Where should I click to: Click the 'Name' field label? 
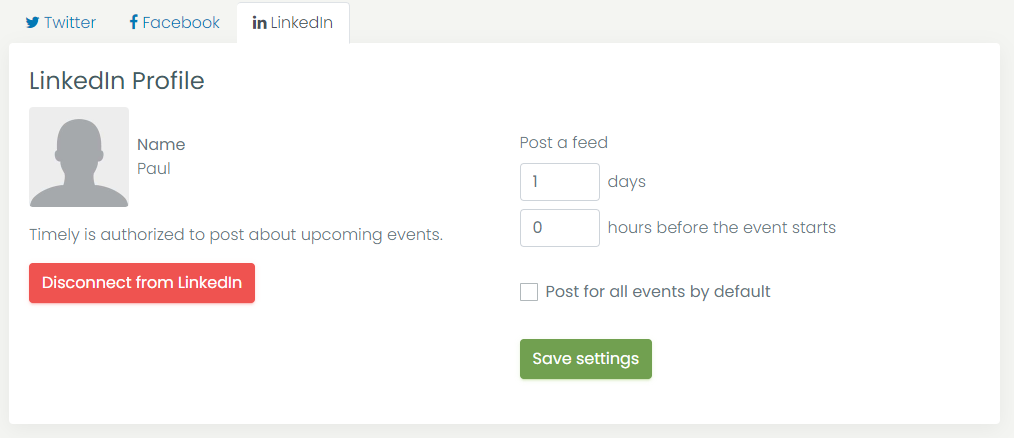coord(161,144)
